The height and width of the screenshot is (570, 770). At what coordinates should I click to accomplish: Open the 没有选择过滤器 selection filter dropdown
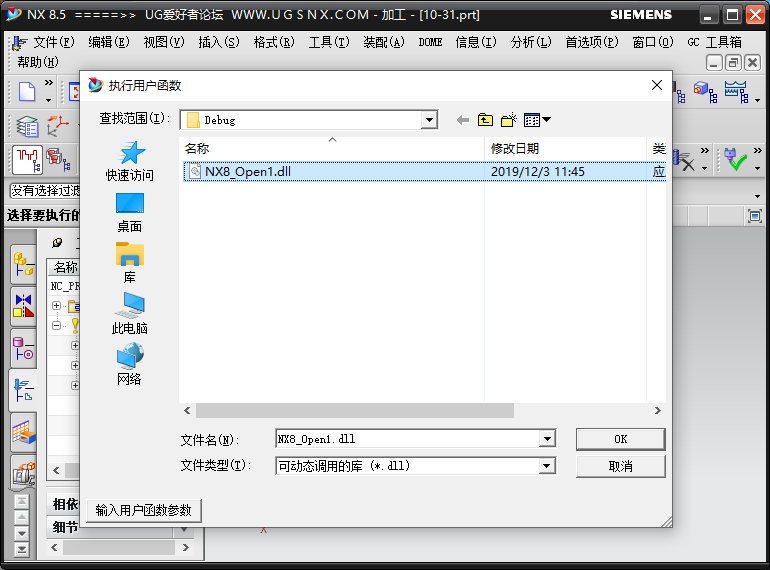pyautogui.click(x=45, y=191)
